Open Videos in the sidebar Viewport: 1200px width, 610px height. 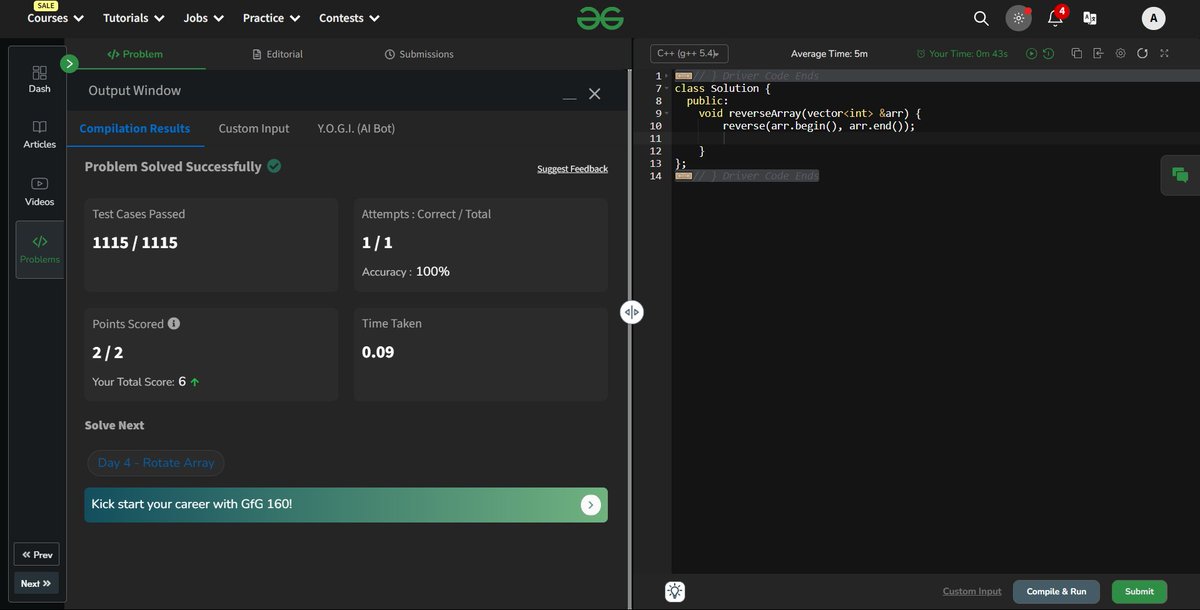click(40, 191)
